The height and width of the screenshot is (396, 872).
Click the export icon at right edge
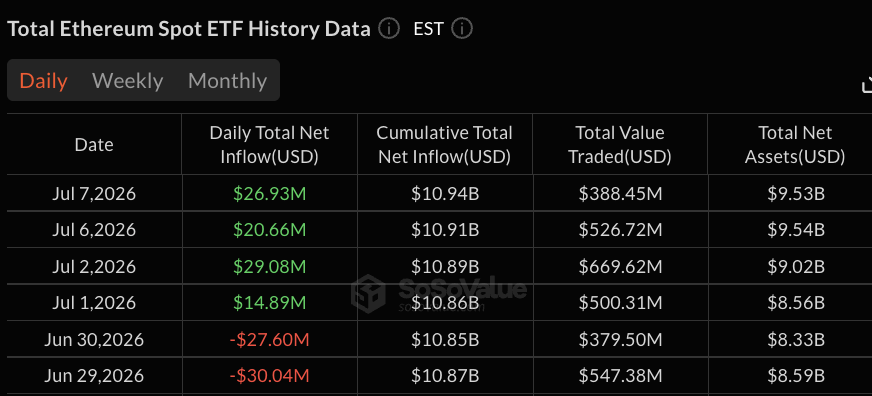click(866, 85)
